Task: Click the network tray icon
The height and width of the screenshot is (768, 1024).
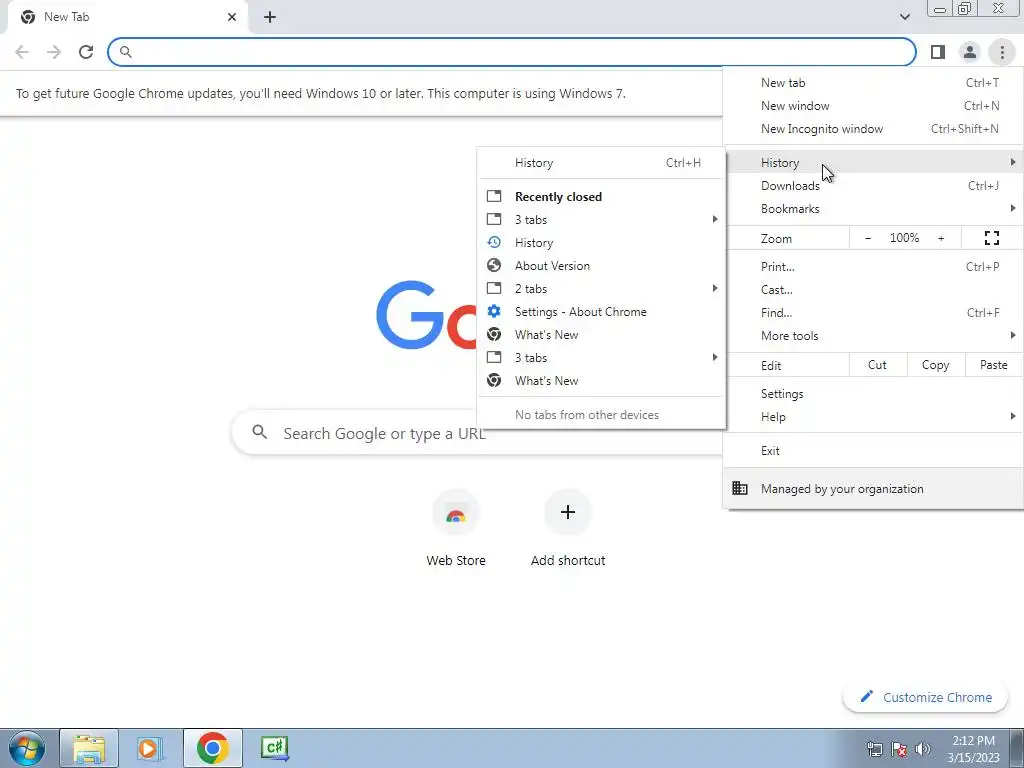Action: tap(874, 748)
